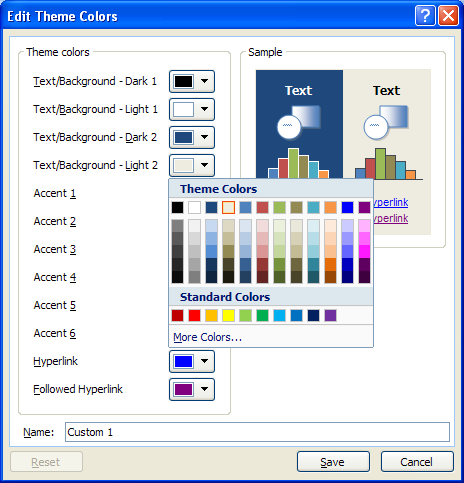Select standard red color swatch
464x483 pixels.
(195, 315)
